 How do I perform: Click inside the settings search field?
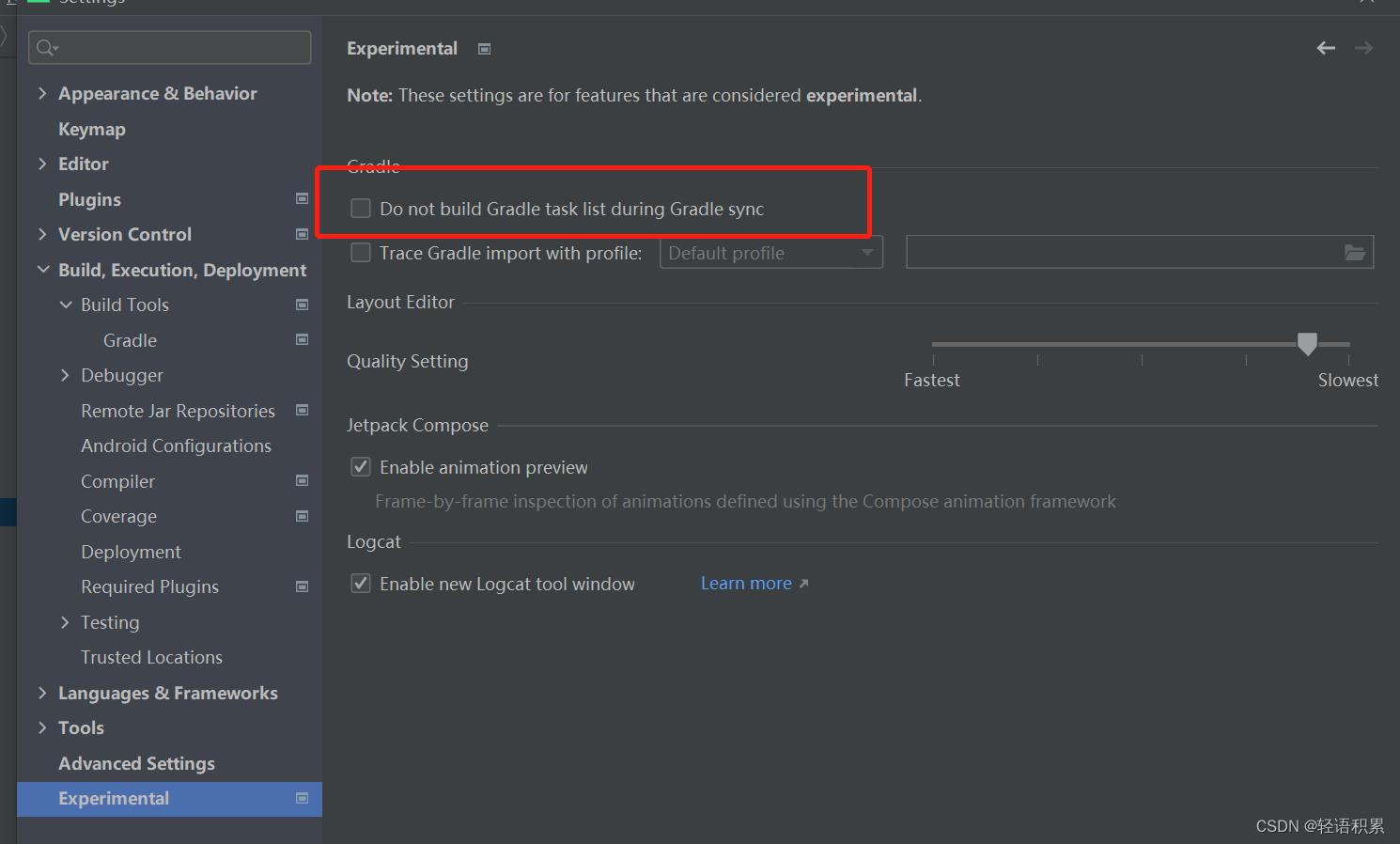click(170, 48)
